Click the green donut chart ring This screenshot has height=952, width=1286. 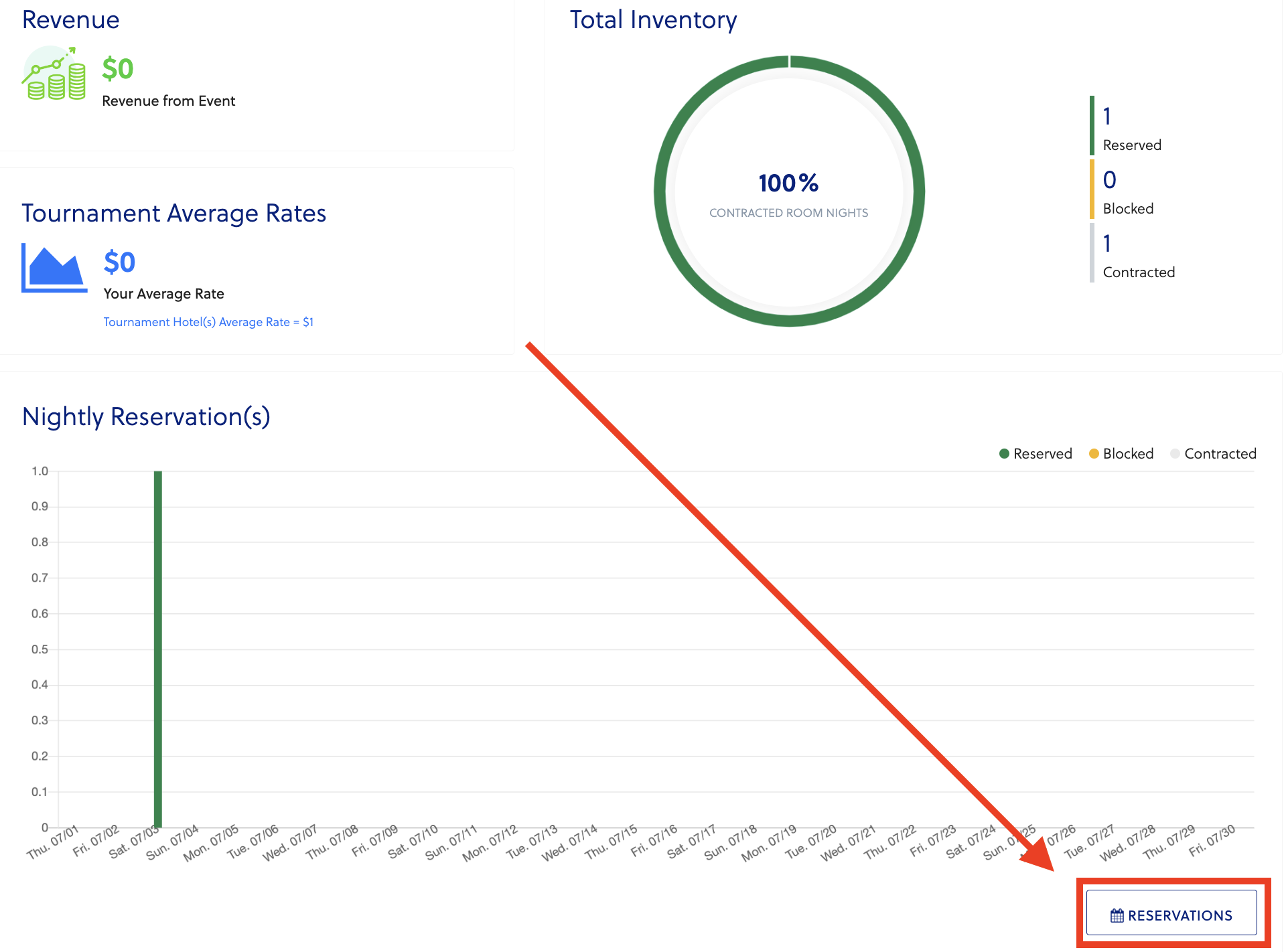919,192
